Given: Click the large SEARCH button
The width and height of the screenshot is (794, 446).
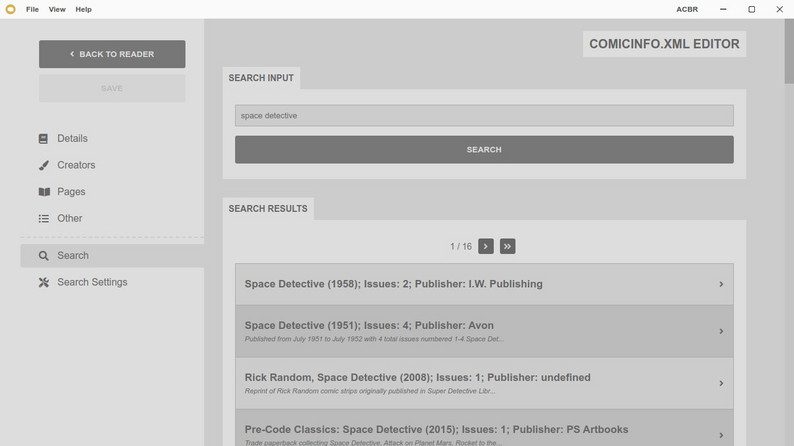Looking at the screenshot, I should 484,149.
